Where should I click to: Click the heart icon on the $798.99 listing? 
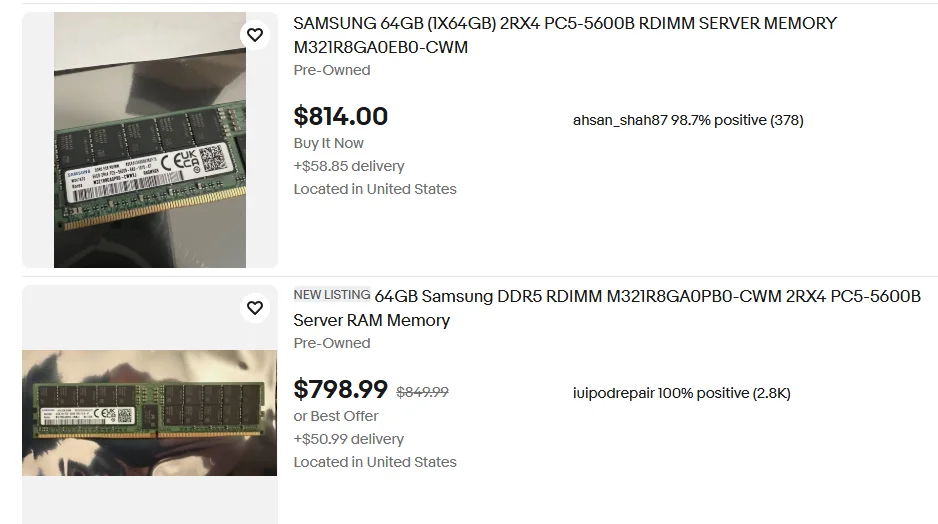pos(255,308)
